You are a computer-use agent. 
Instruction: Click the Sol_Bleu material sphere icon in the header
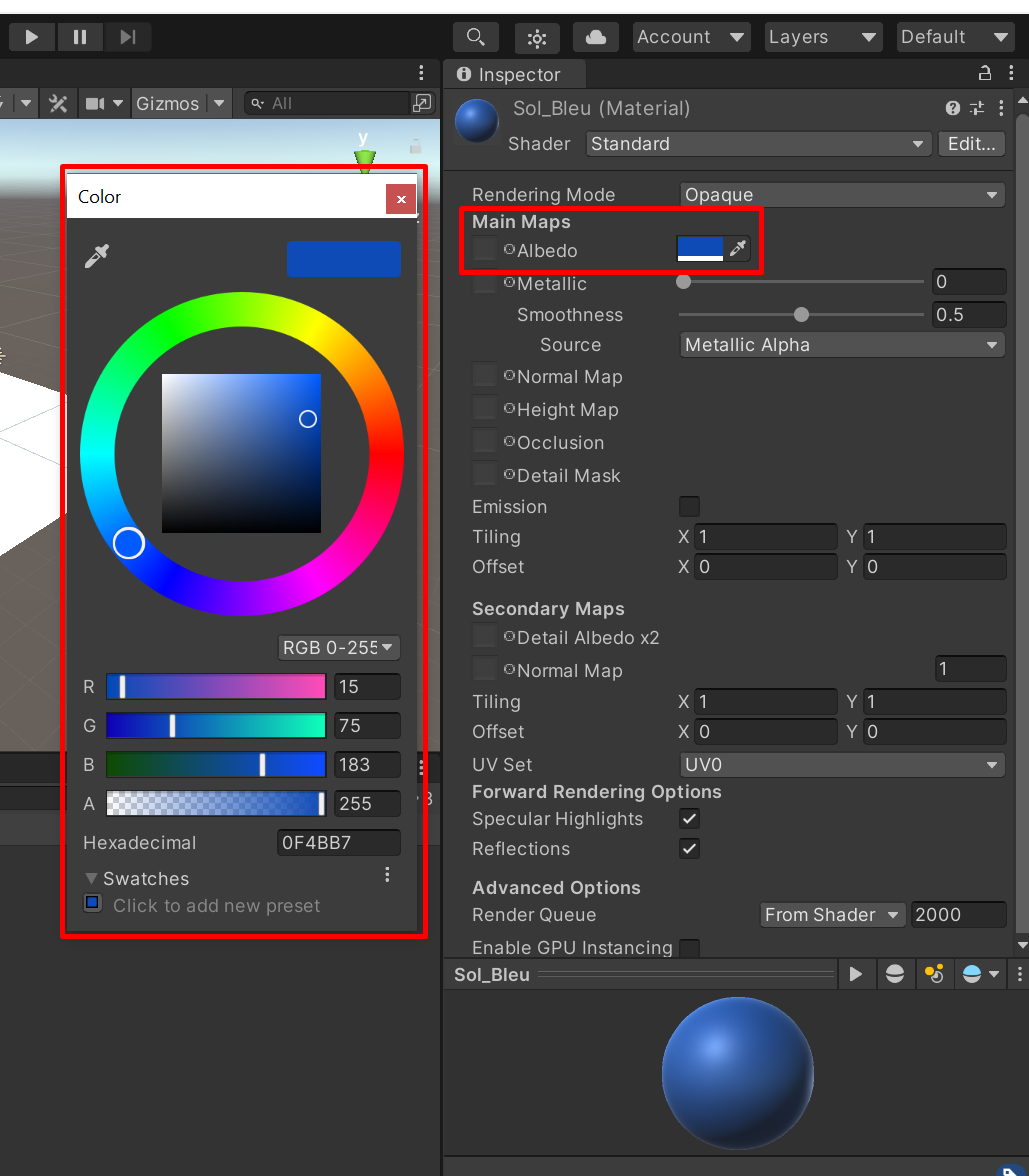[x=476, y=121]
